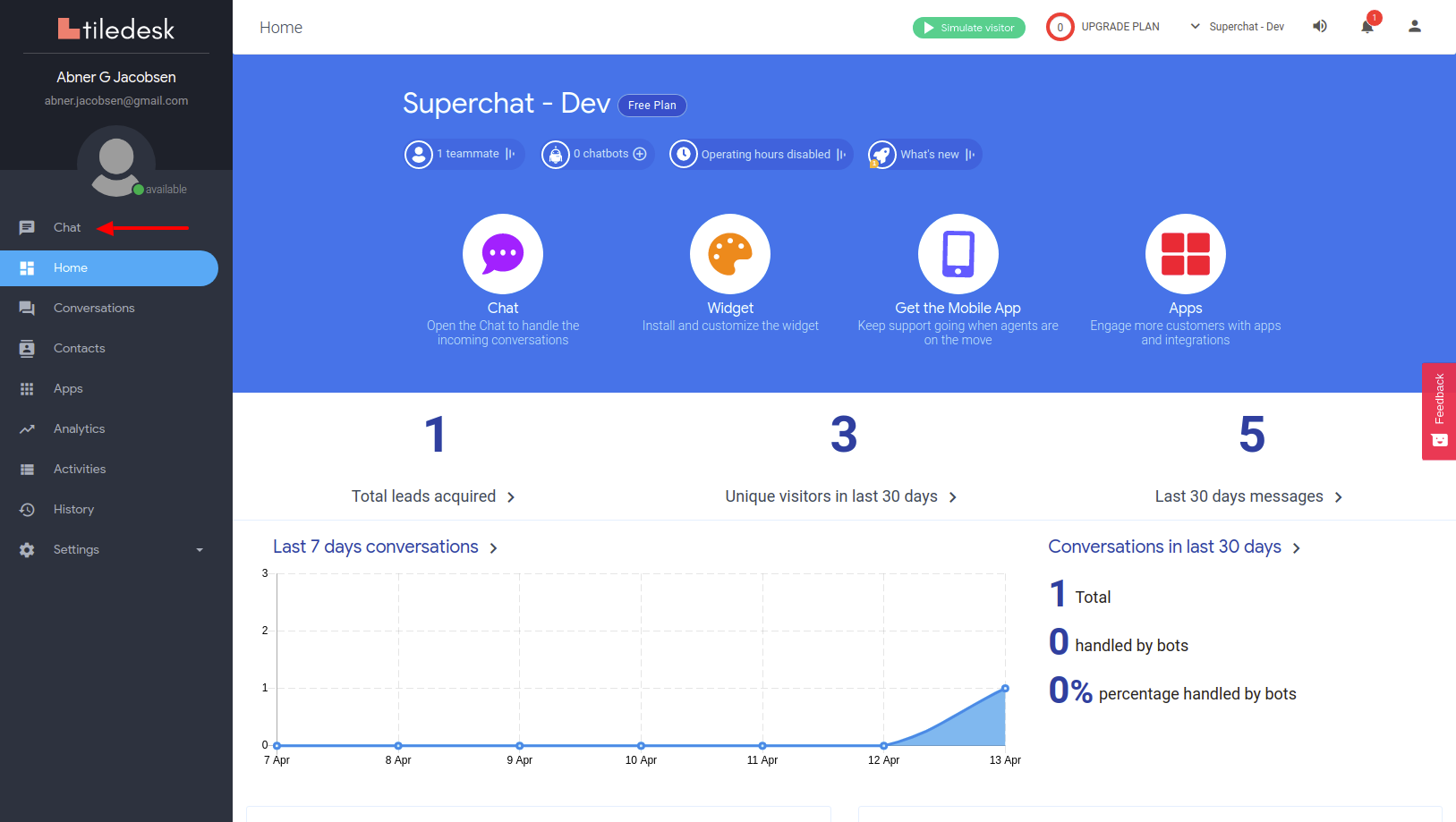
Task: Open Conversations in last 30 days link
Action: coord(1174,547)
